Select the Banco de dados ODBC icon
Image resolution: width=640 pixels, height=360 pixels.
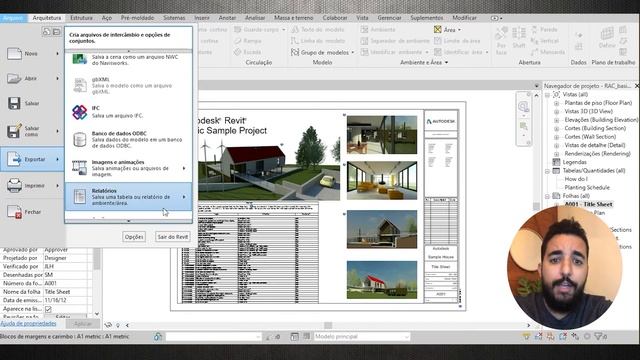(79, 140)
